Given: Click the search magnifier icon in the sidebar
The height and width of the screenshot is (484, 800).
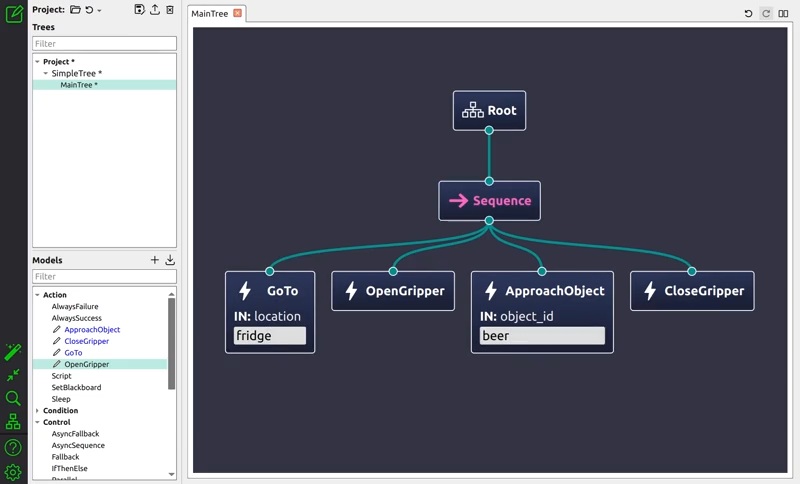Looking at the screenshot, I should pos(13,398).
